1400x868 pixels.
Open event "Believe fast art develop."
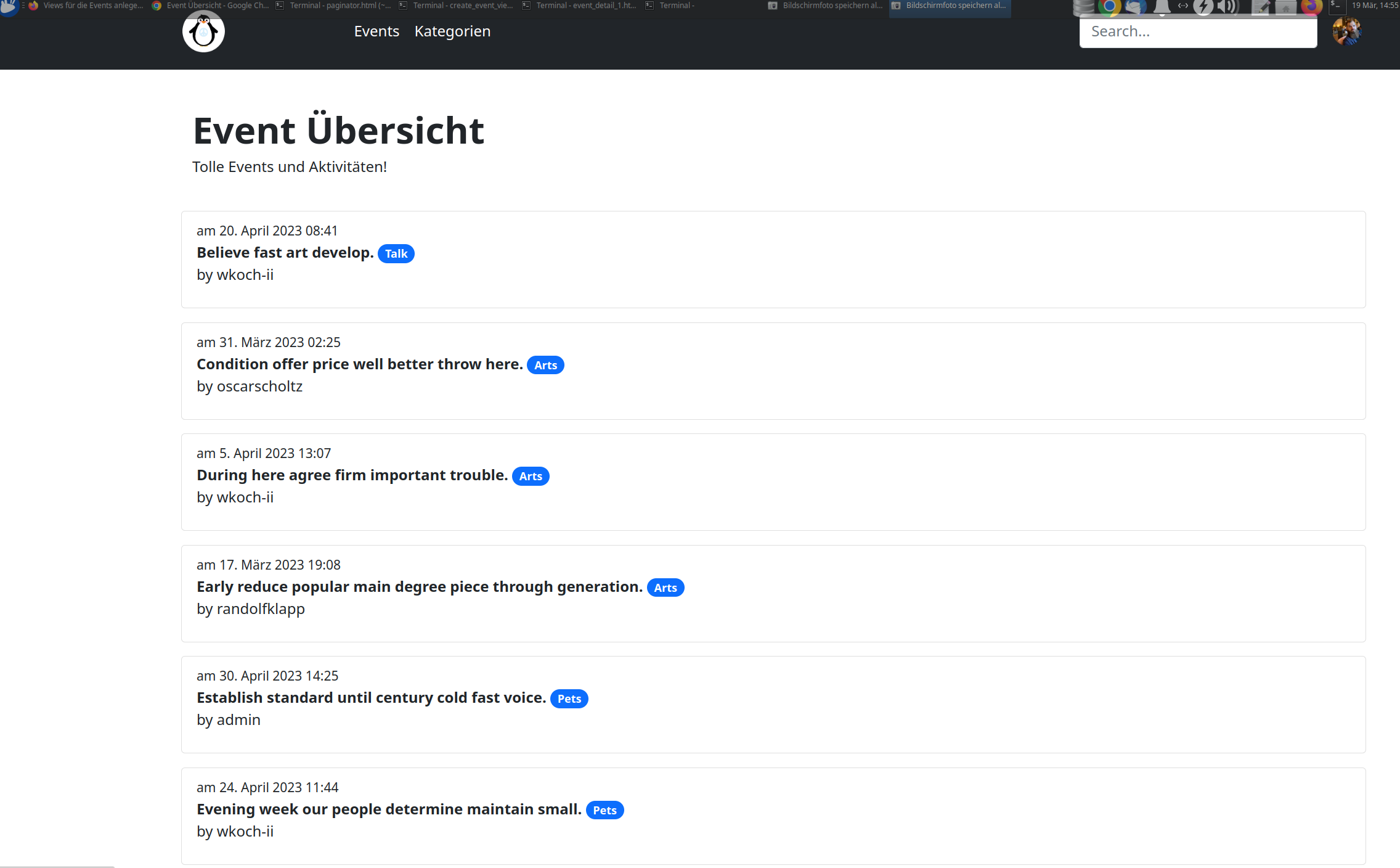285,253
